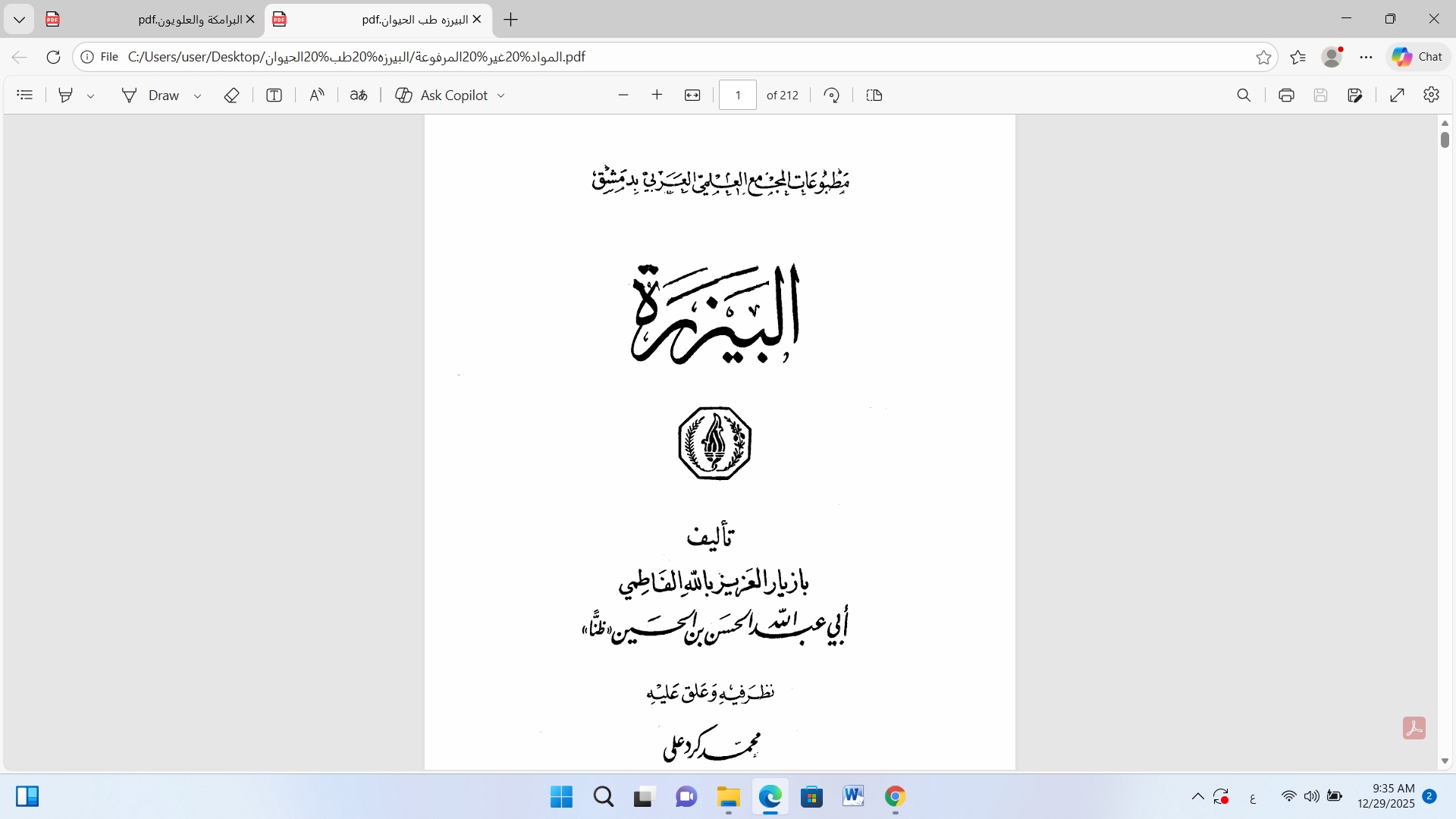
Task: Expand Draw pen options dropdown
Action: click(x=198, y=96)
